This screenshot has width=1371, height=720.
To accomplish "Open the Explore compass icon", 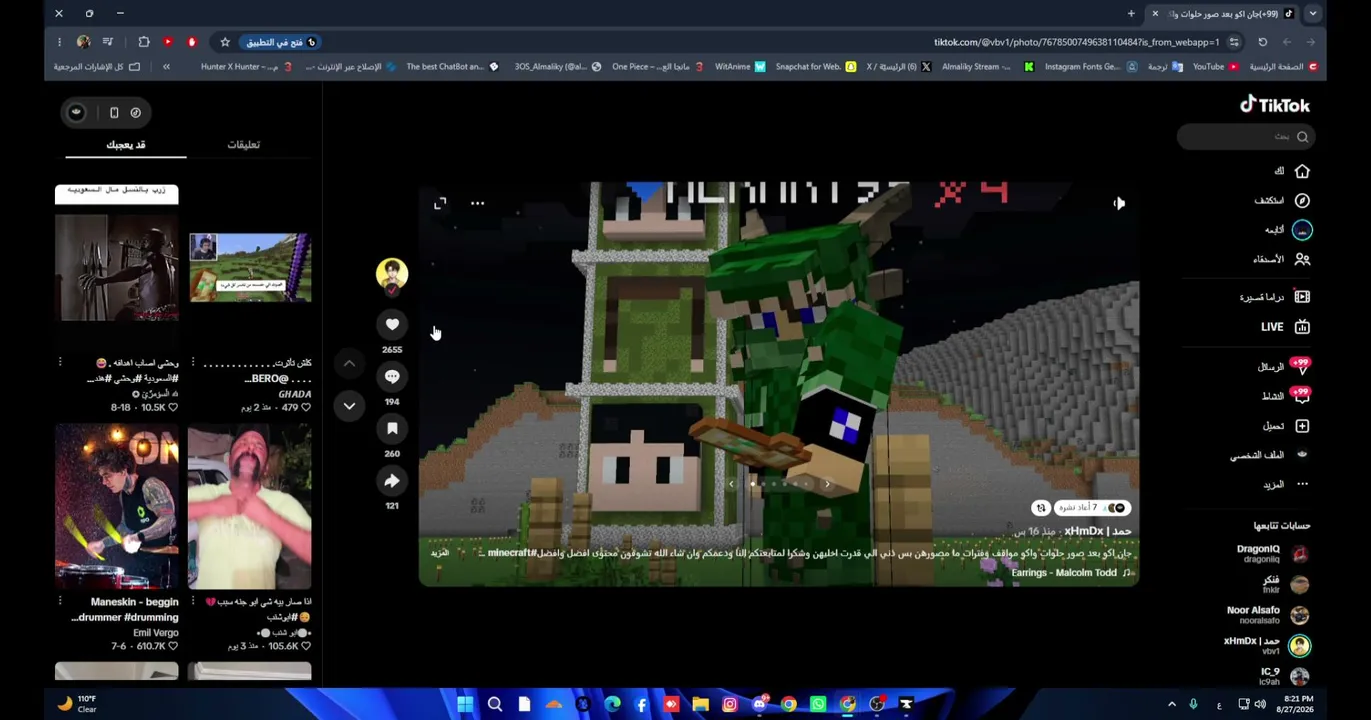I will tap(1302, 200).
